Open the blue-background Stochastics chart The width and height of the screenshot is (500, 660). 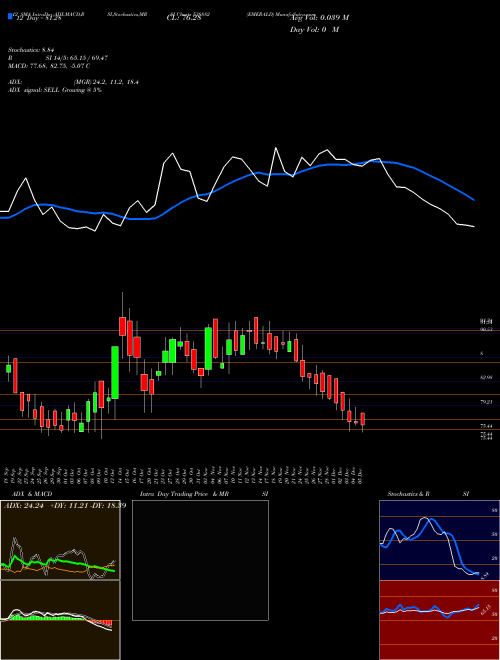[439, 540]
